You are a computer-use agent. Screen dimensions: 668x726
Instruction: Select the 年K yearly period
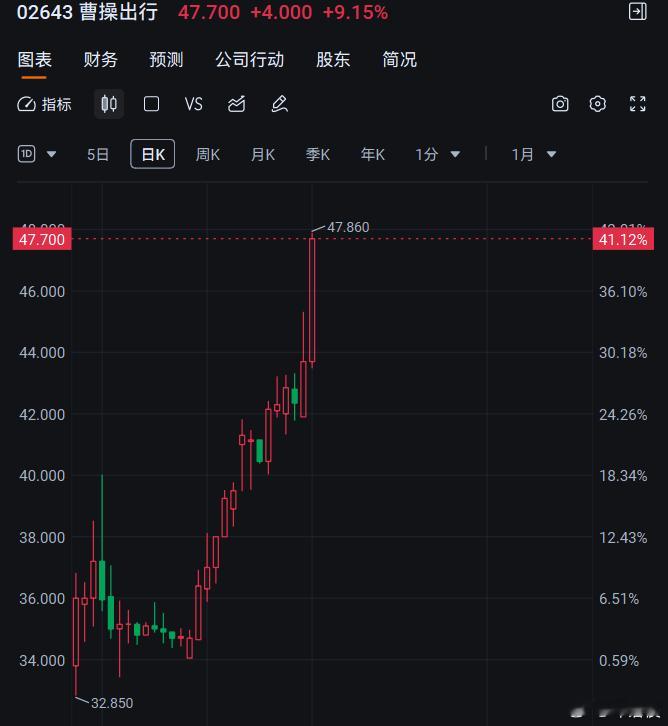[x=373, y=154]
